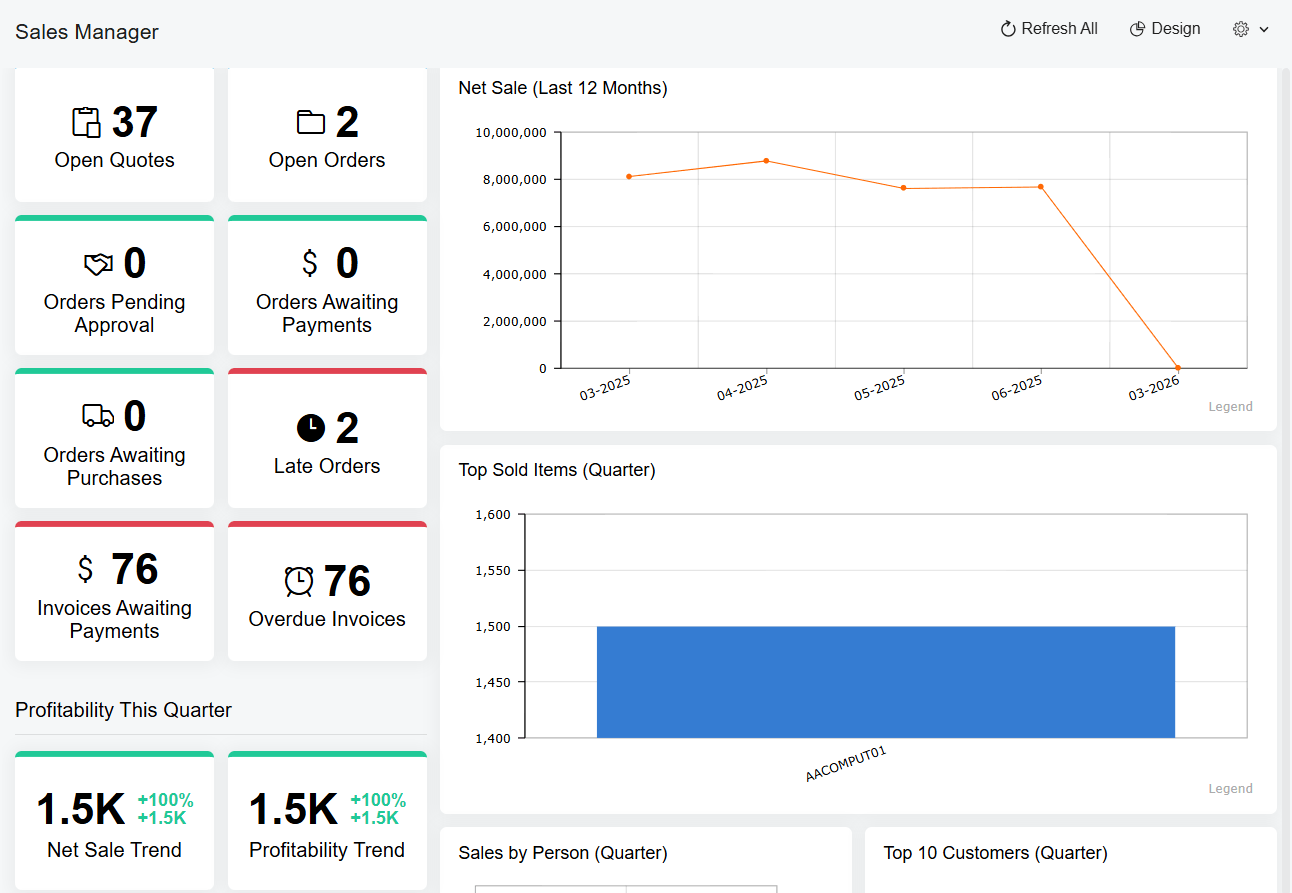Select the pie chart Design icon

tap(1137, 28)
